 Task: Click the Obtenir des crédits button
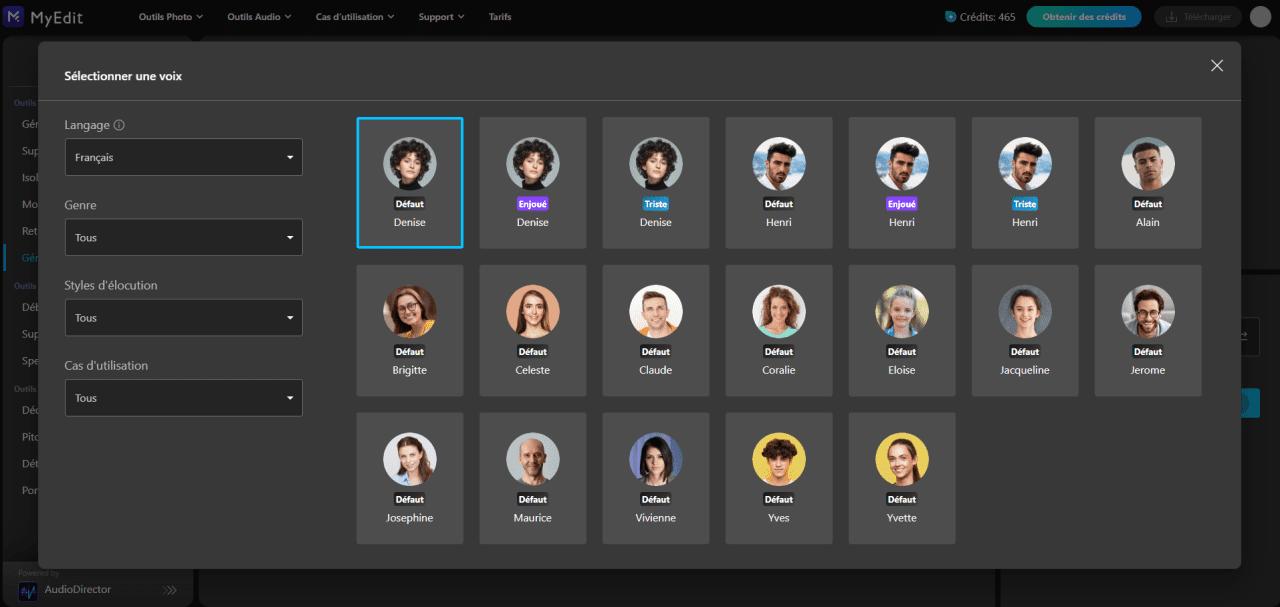[1084, 17]
